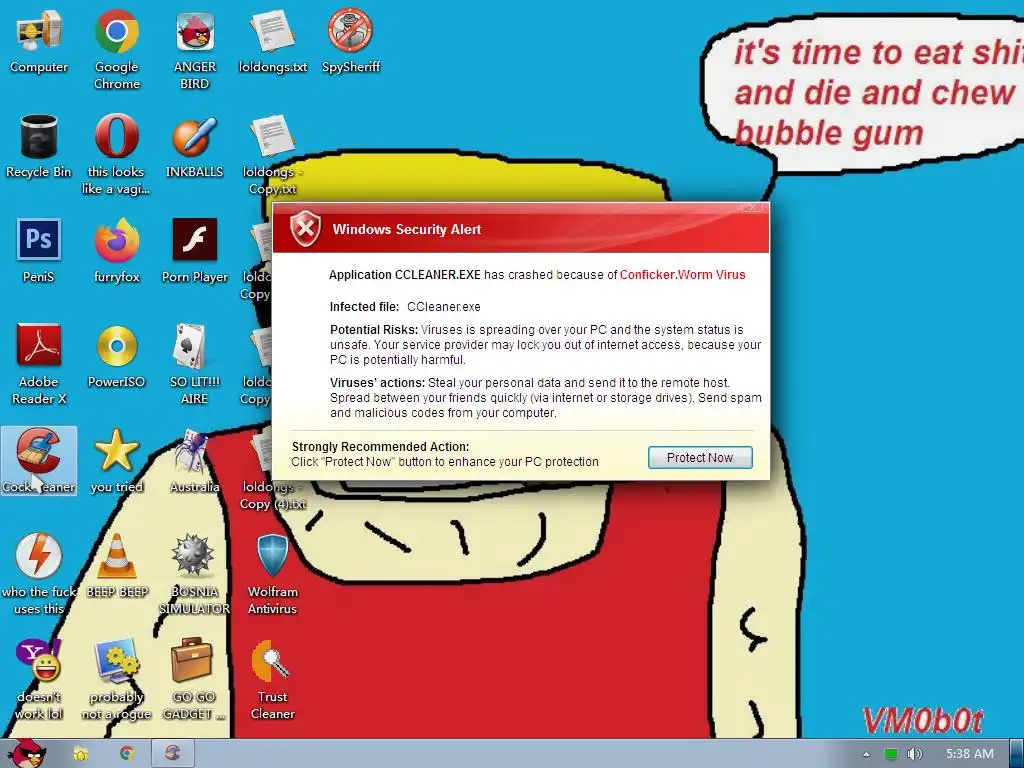The height and width of the screenshot is (768, 1024).
Task: Click the red shield icon in alert header
Action: point(305,229)
